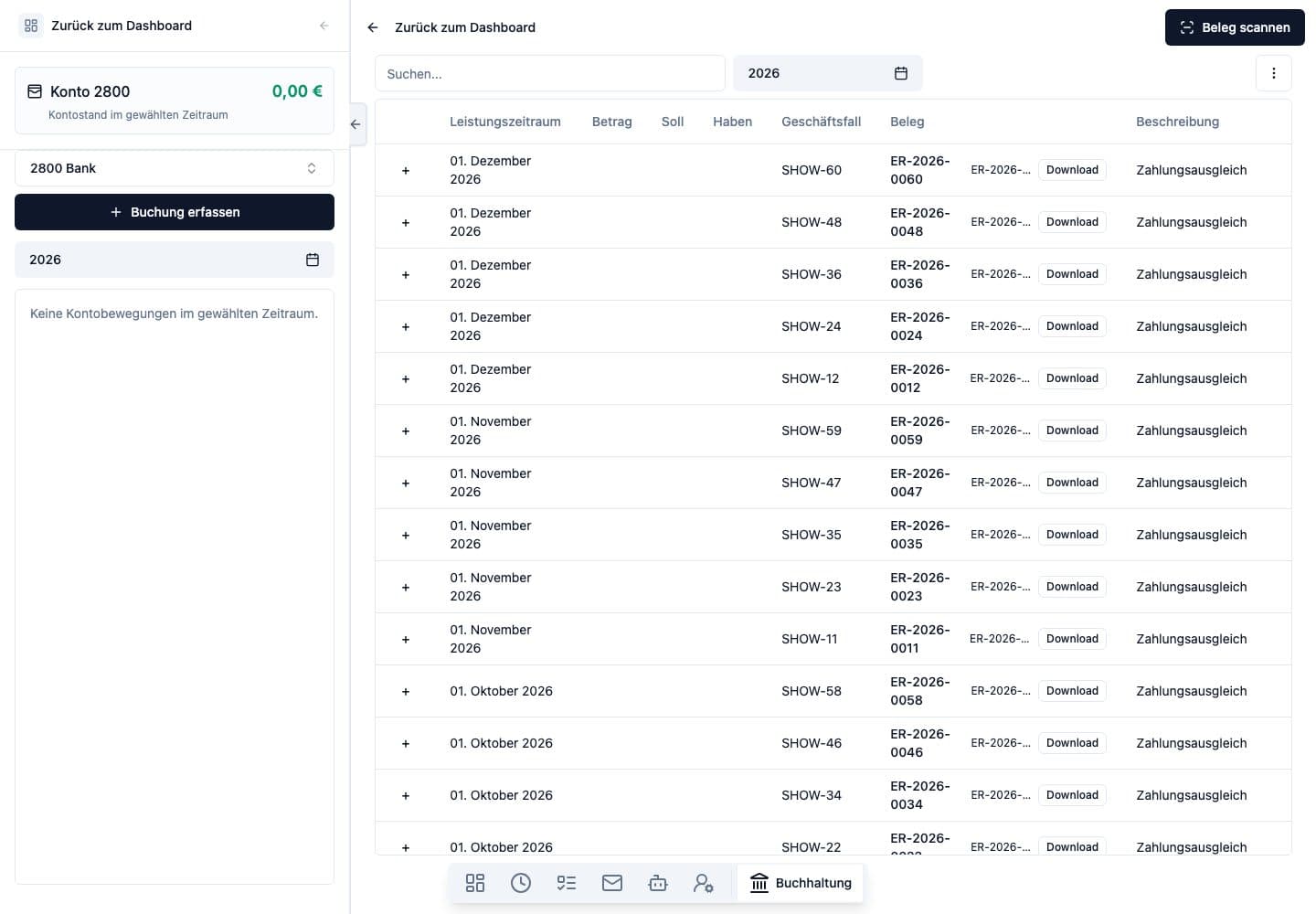Viewport: 1316px width, 914px height.
Task: Click the Beschreibung column header
Action: click(x=1178, y=122)
